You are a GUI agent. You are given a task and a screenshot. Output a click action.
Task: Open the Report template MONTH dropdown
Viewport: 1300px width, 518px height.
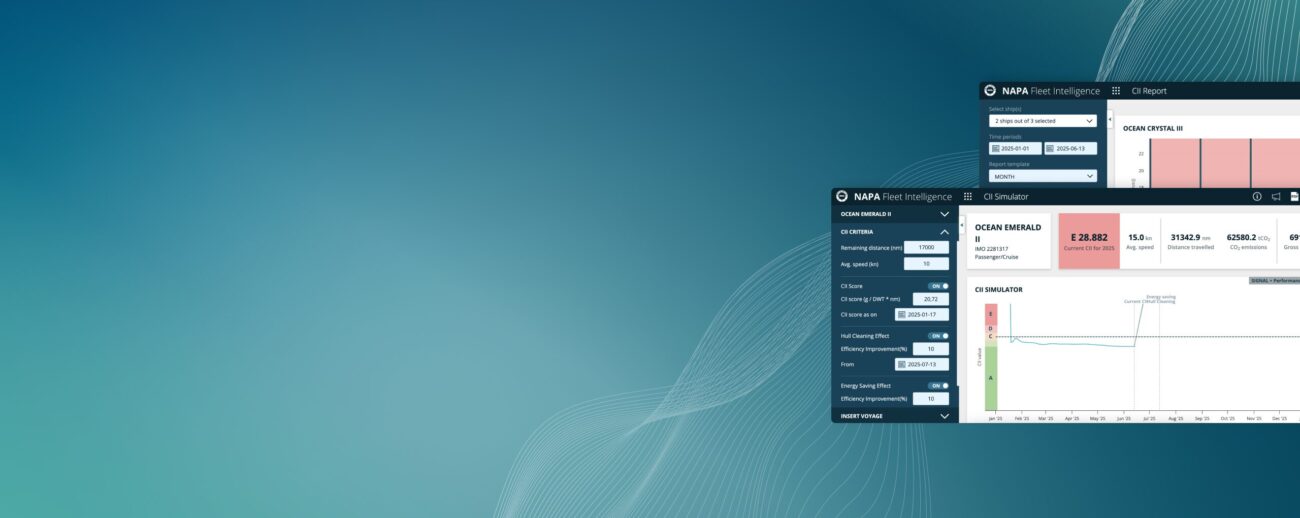pos(1043,176)
